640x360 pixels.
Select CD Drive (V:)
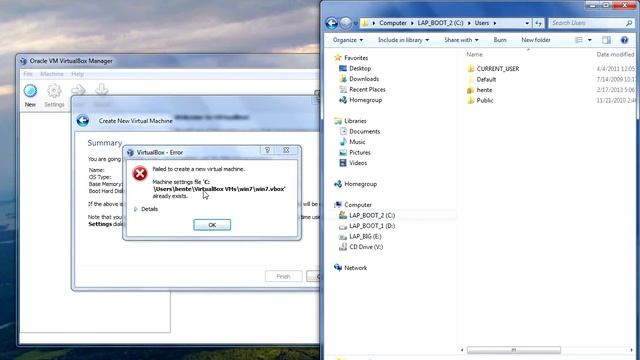coord(366,247)
